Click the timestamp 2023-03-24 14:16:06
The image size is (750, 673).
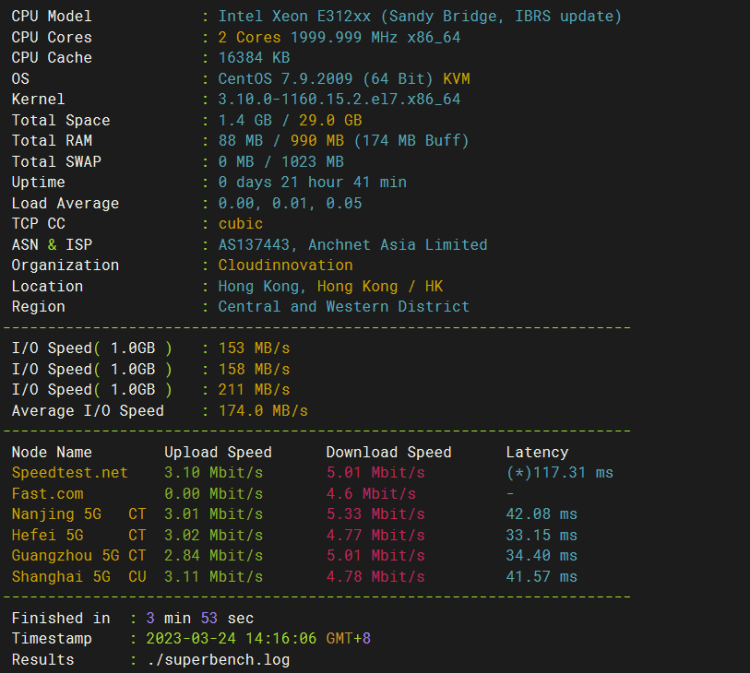point(231,639)
